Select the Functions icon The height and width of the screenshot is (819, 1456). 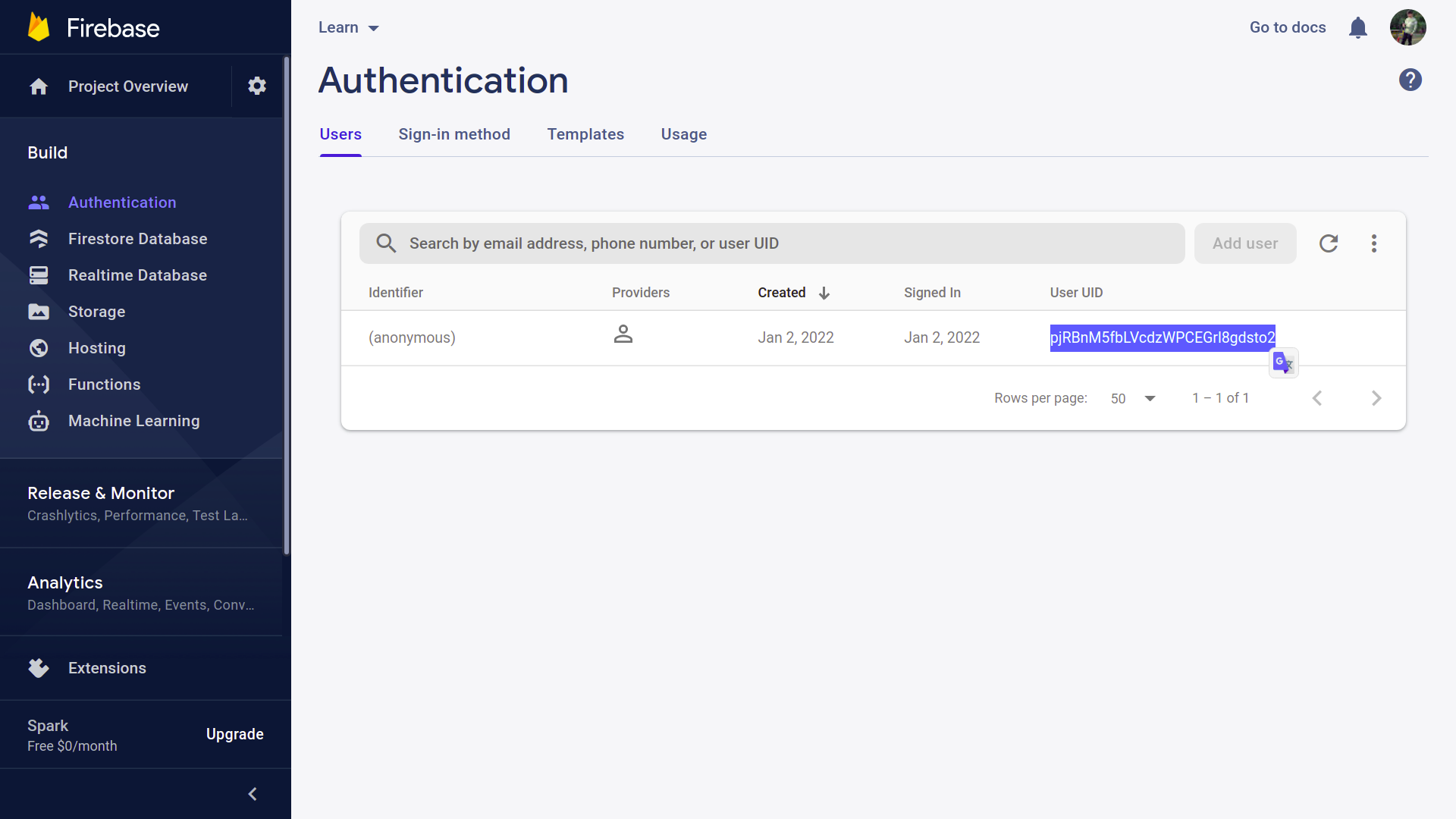tap(39, 384)
